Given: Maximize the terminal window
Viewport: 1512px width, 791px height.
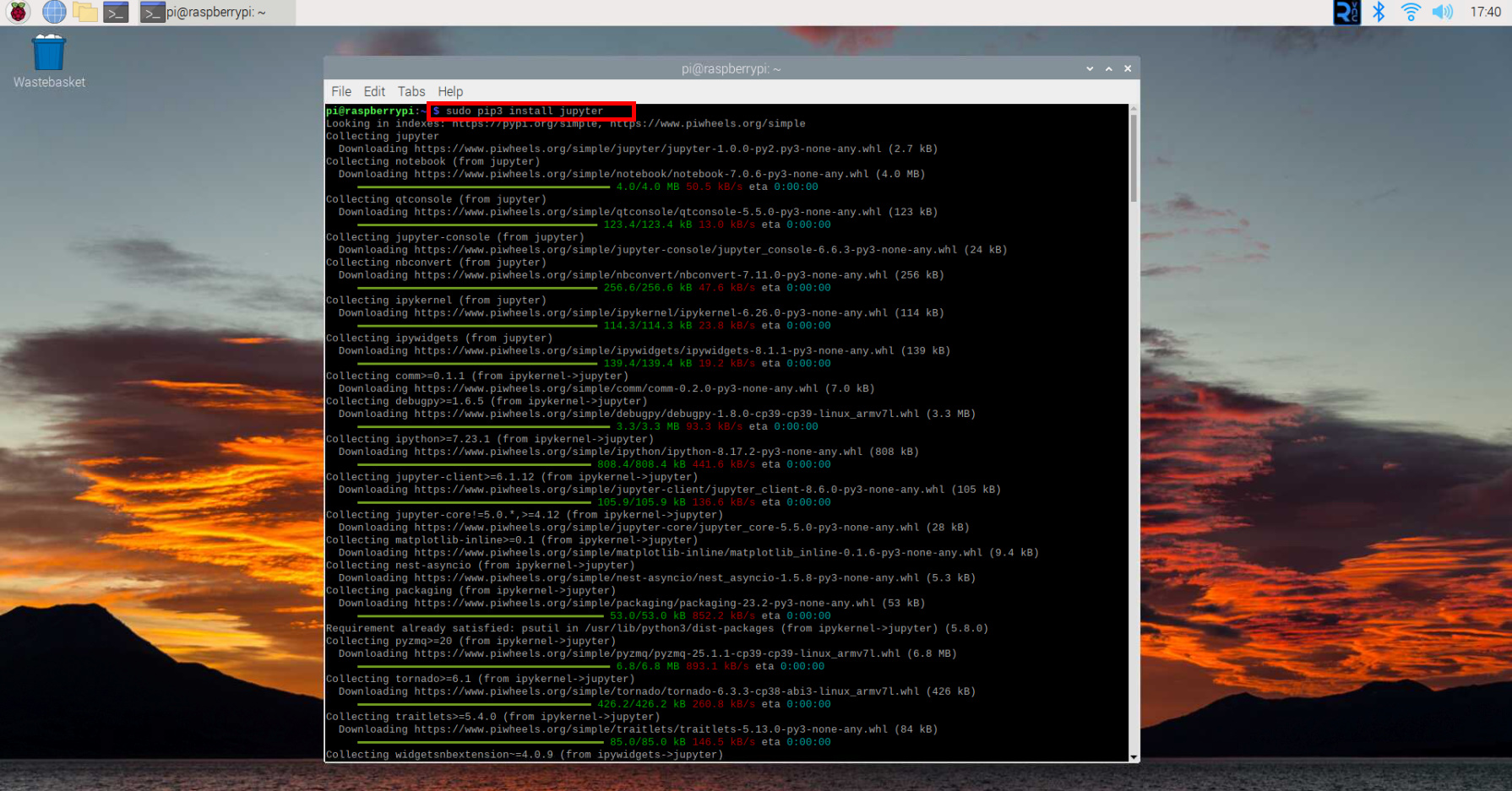Looking at the screenshot, I should [x=1108, y=68].
